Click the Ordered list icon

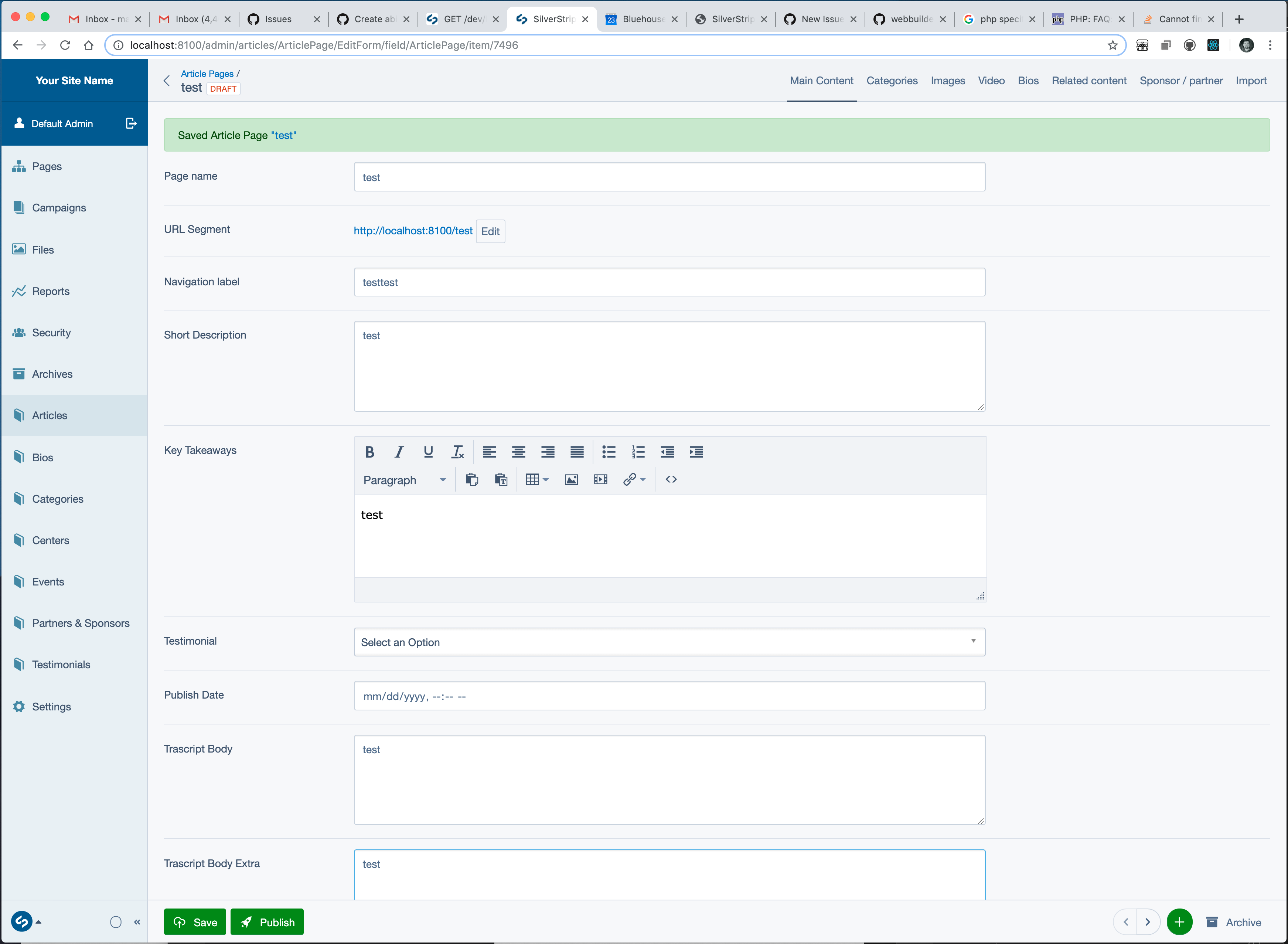(638, 452)
